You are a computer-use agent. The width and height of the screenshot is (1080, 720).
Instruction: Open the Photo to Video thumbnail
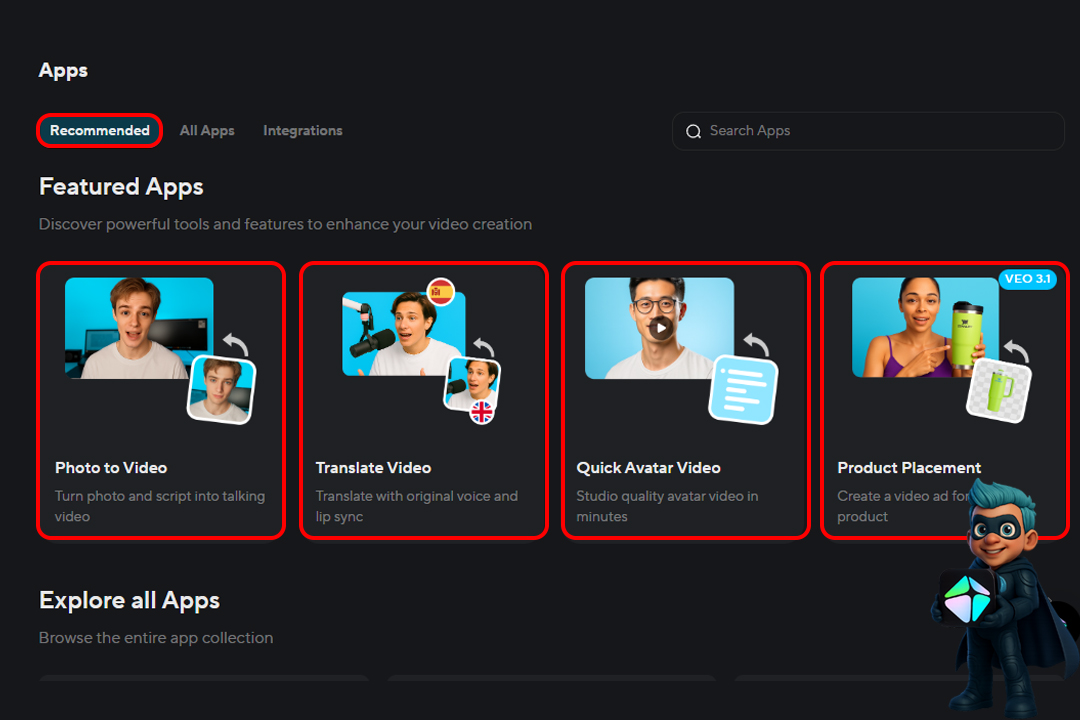coord(138,327)
